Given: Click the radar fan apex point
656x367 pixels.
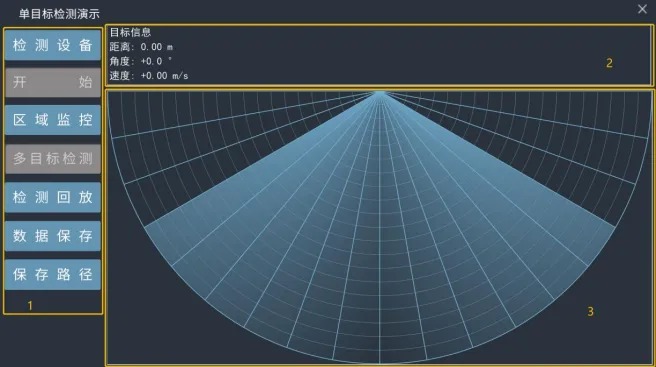Looking at the screenshot, I should coord(379,92).
